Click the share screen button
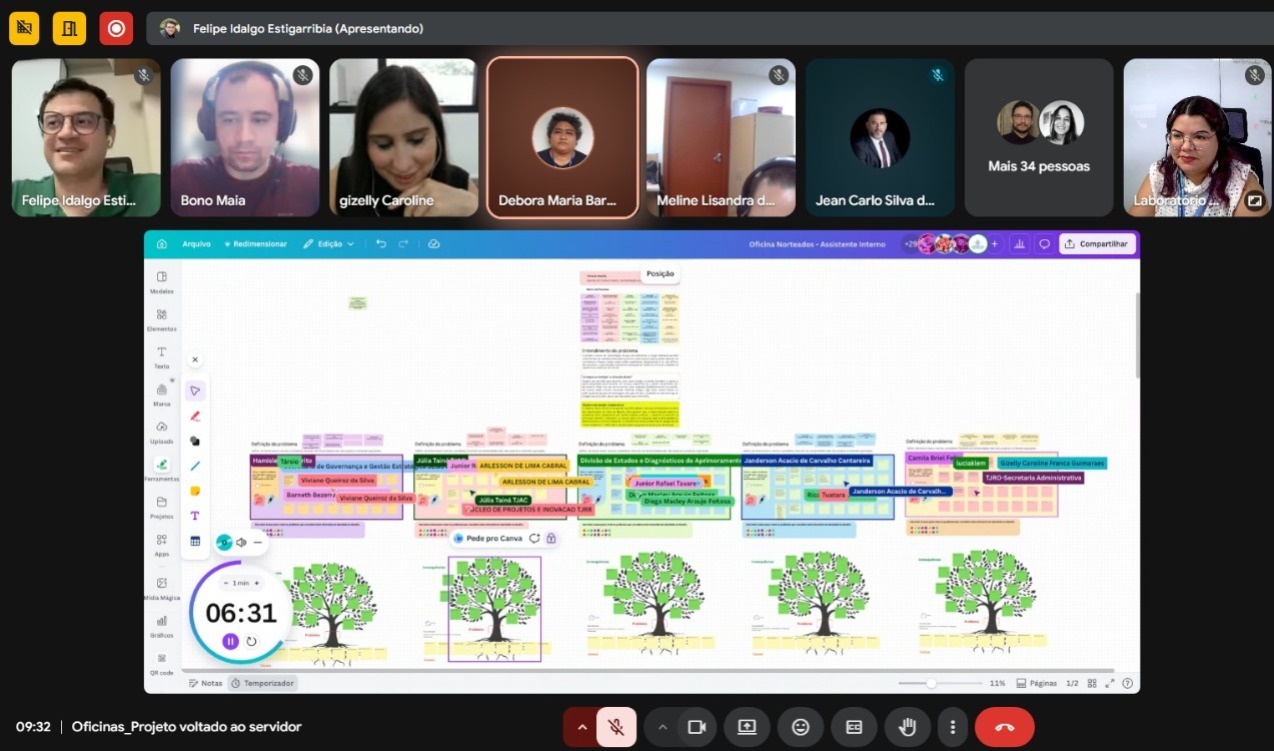 (747, 727)
